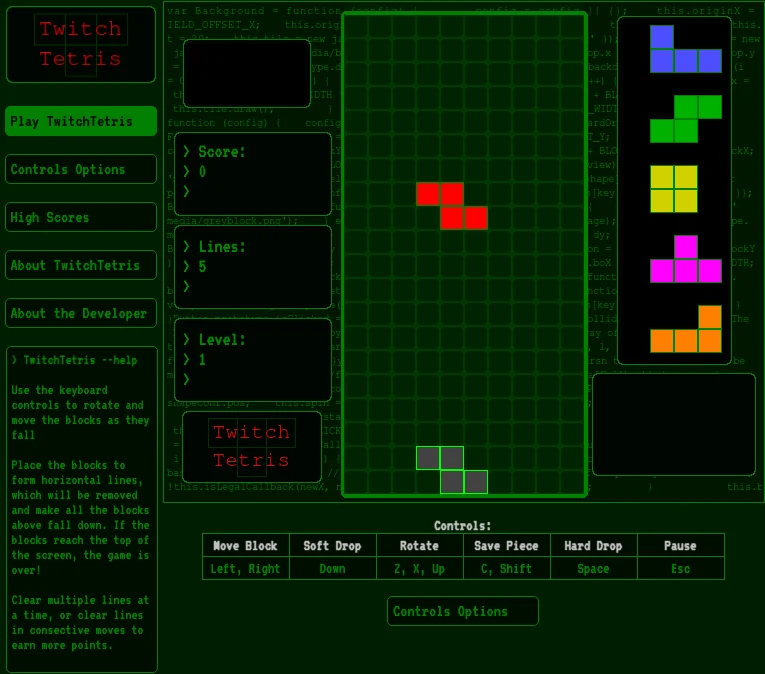Viewport: 765px width, 674px height.
Task: Click the Down key cell
Action: coord(333,569)
